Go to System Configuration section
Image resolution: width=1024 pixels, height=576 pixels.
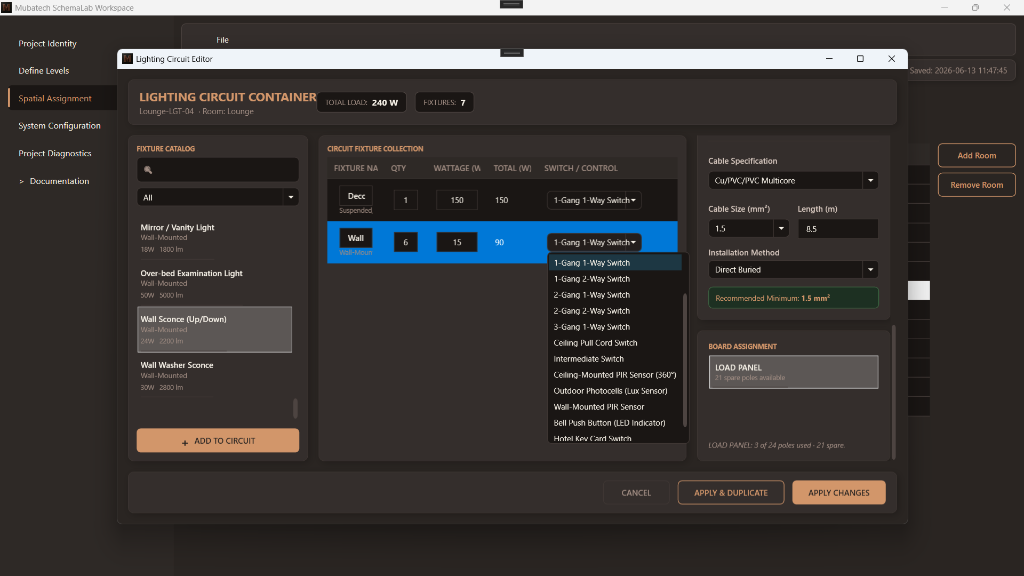[59, 125]
